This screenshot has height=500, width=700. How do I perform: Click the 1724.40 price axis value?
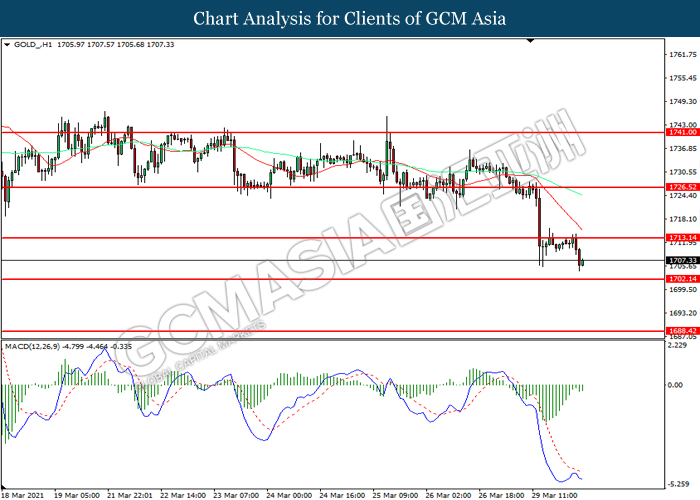pyautogui.click(x=683, y=196)
